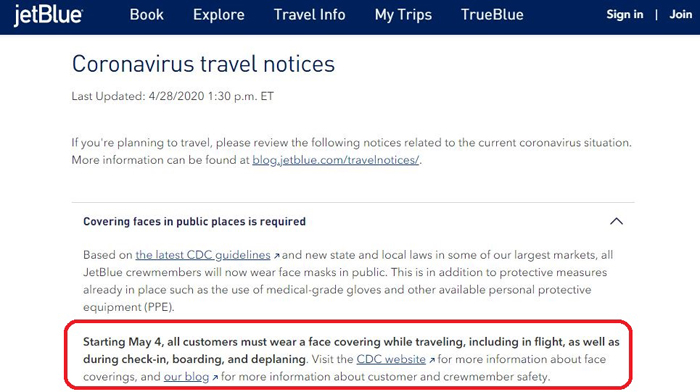
Task: Open the 'our blog' link
Action: pos(186,377)
